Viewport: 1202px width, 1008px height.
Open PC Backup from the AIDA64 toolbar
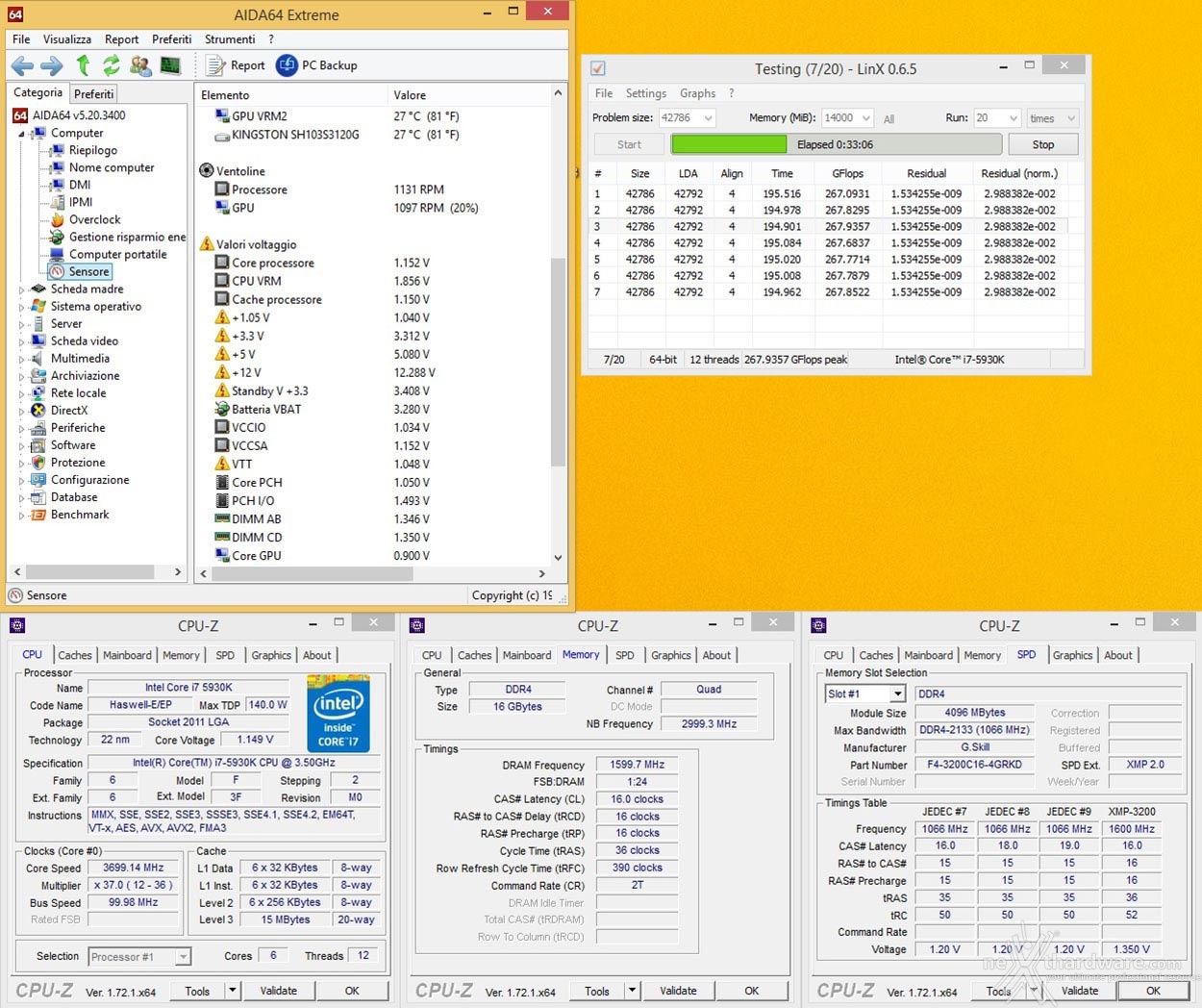tap(316, 65)
